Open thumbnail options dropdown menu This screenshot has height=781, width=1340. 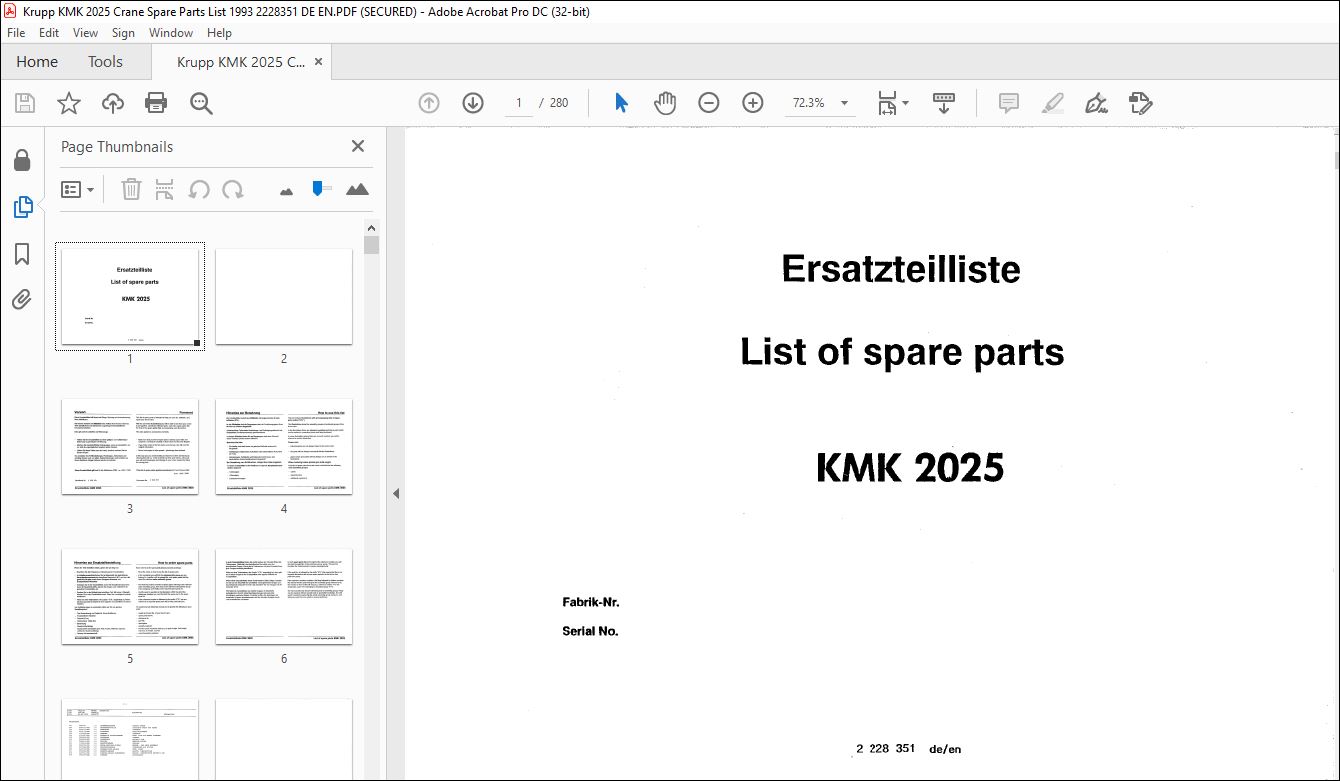78,189
